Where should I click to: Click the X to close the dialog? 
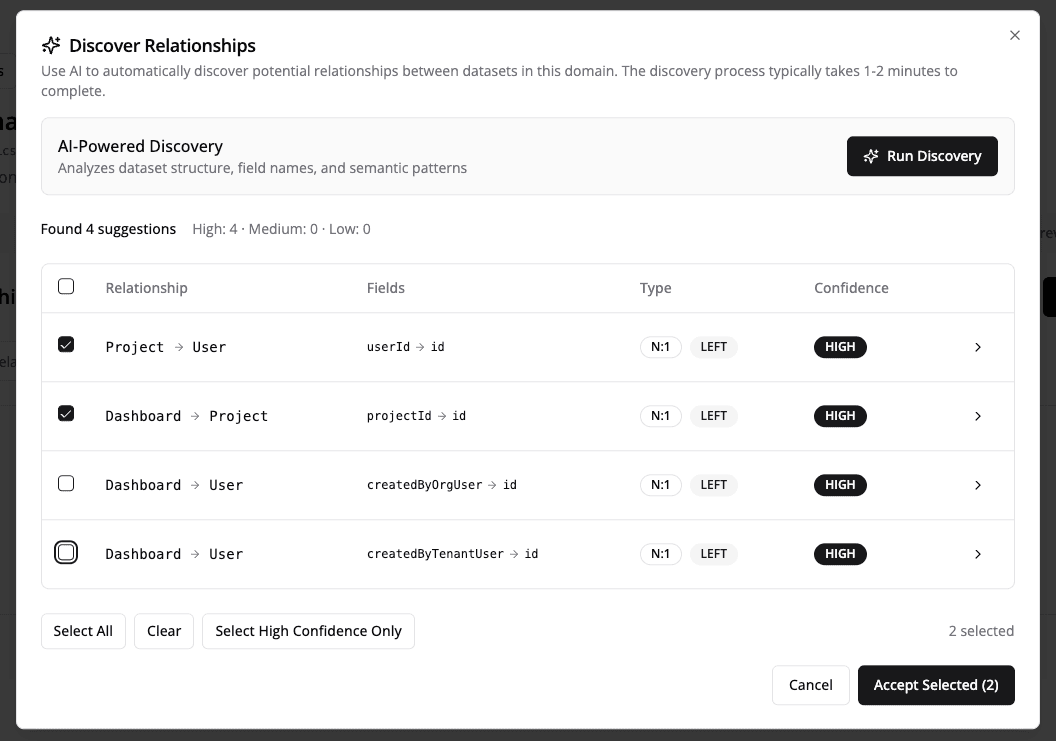(1015, 35)
